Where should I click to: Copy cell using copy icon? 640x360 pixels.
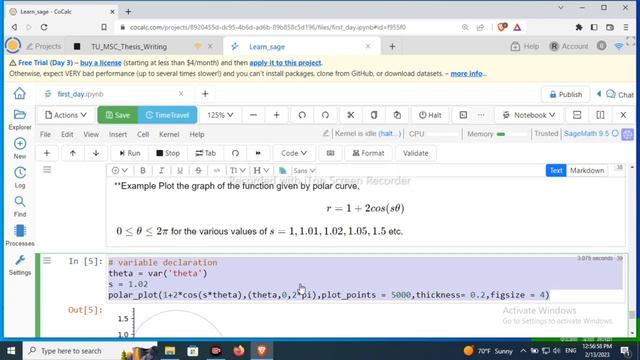[x=374, y=115]
